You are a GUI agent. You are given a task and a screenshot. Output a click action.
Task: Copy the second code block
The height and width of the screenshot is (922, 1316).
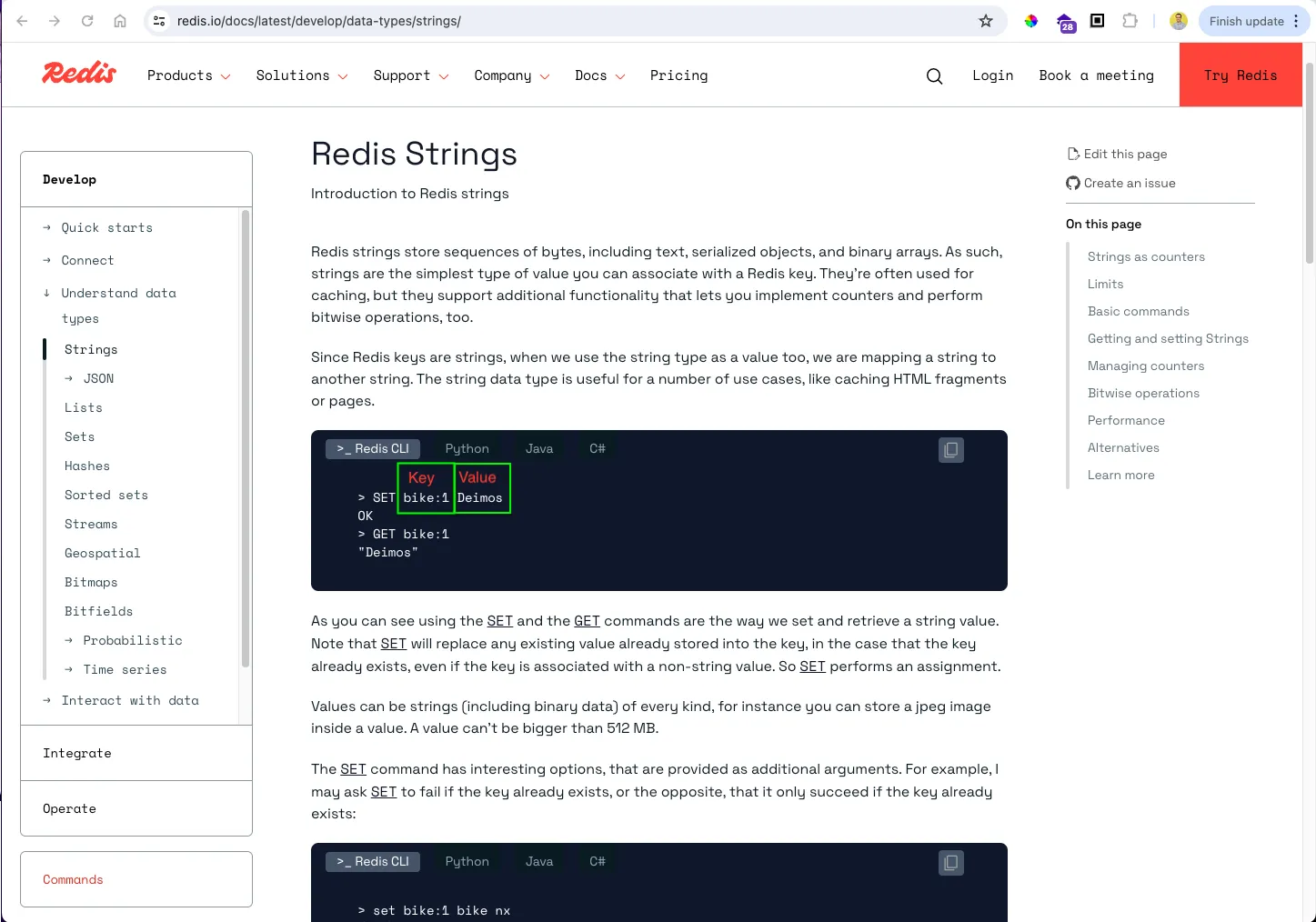[951, 863]
